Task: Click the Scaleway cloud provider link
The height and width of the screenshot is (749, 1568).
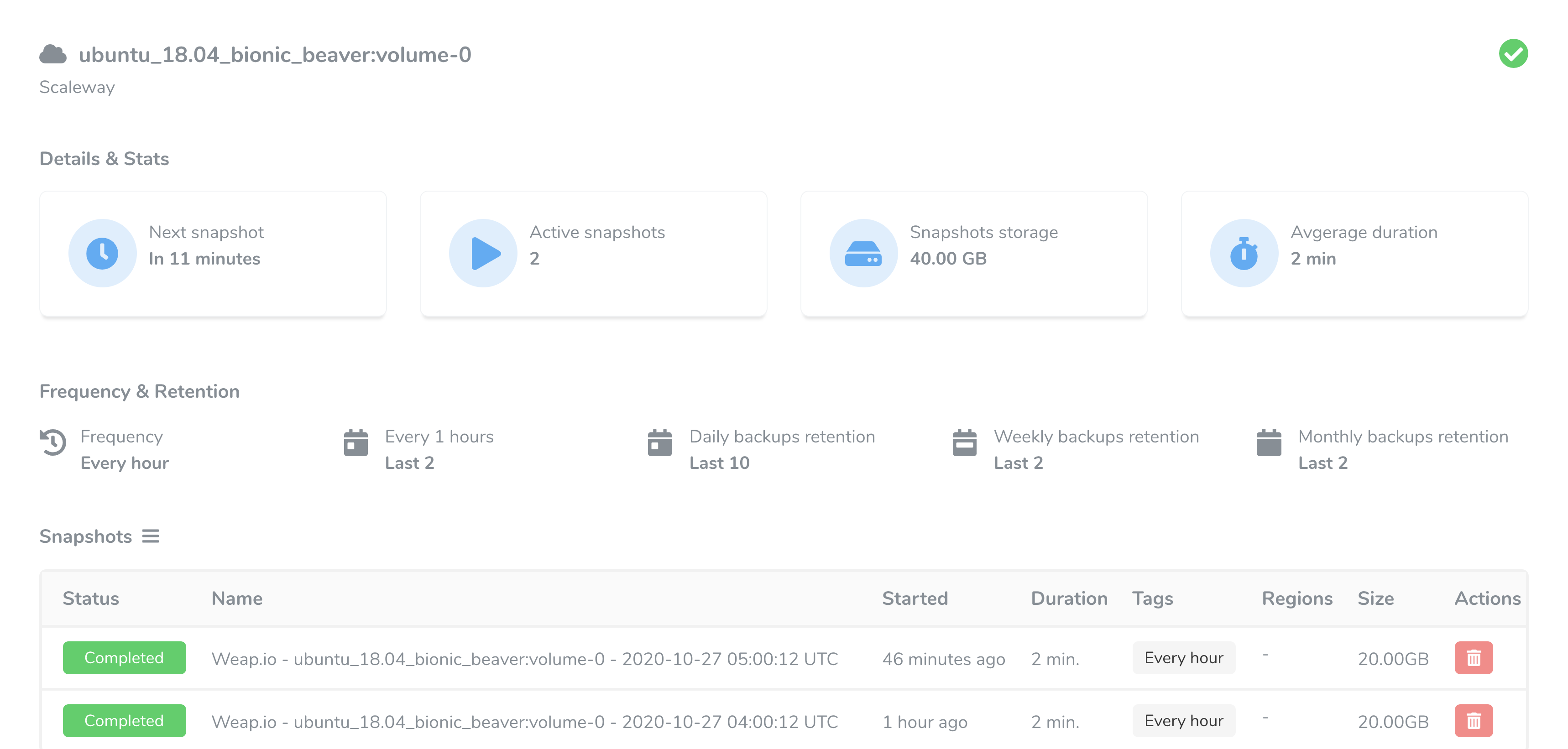Action: pos(77,88)
